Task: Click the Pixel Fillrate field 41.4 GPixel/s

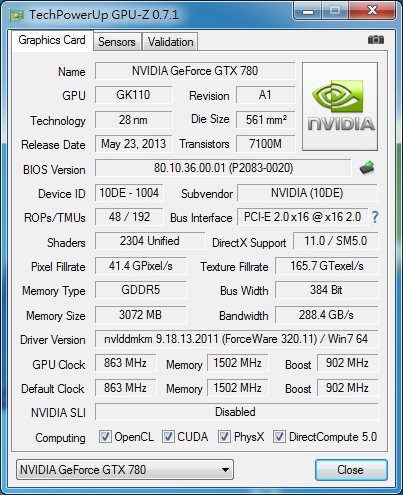Action: (140, 266)
